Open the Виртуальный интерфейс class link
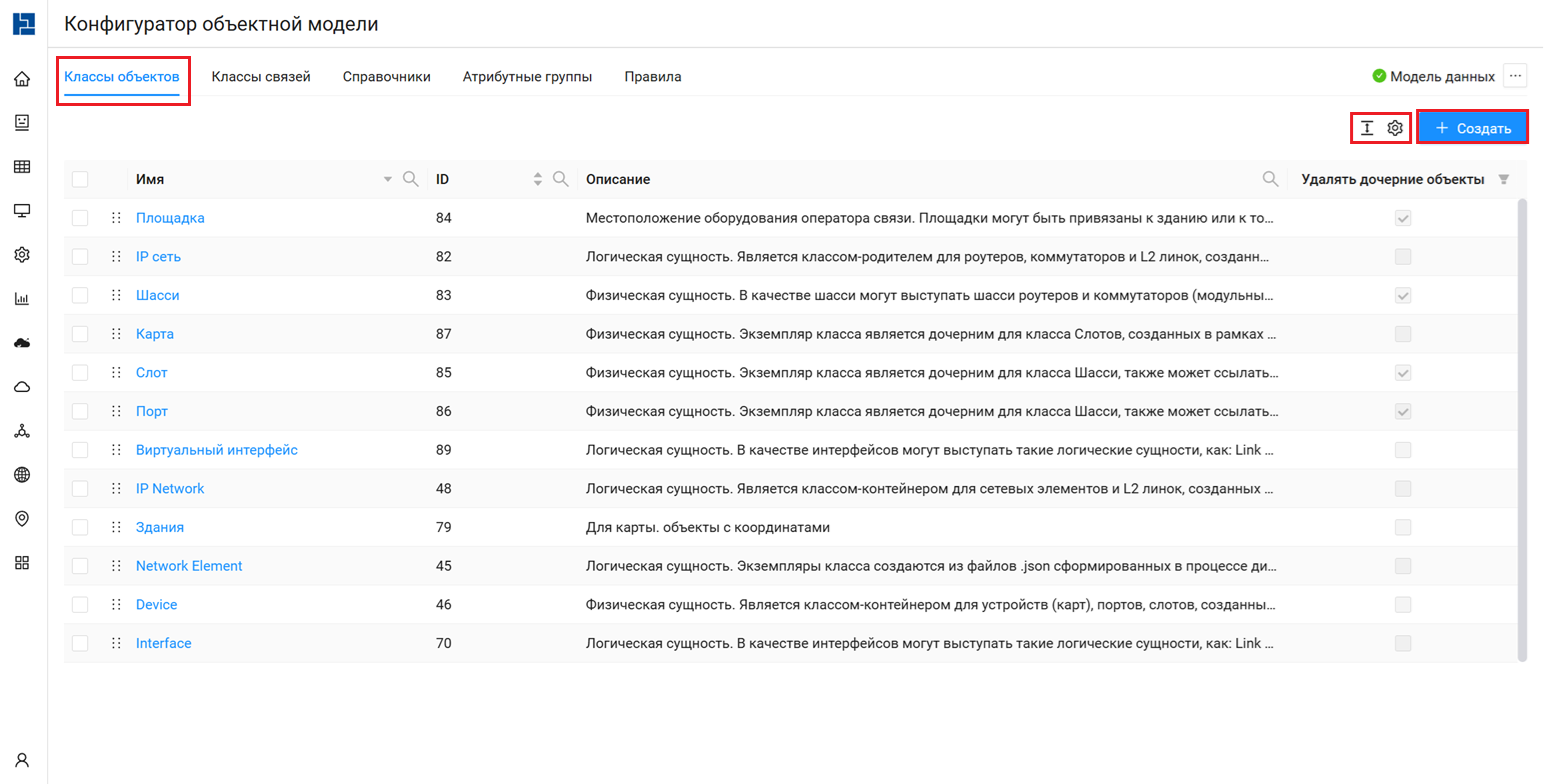1547x784 pixels. [217, 450]
